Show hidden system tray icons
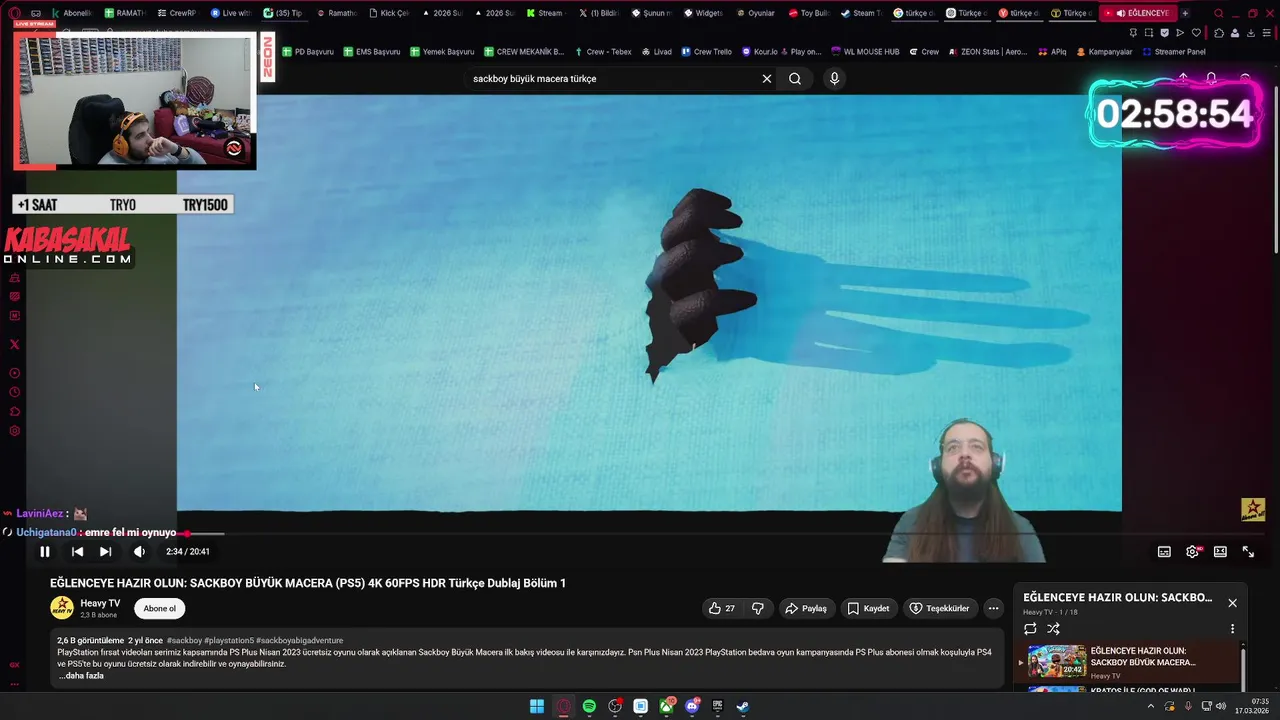Image resolution: width=1280 pixels, height=720 pixels. [x=1150, y=706]
